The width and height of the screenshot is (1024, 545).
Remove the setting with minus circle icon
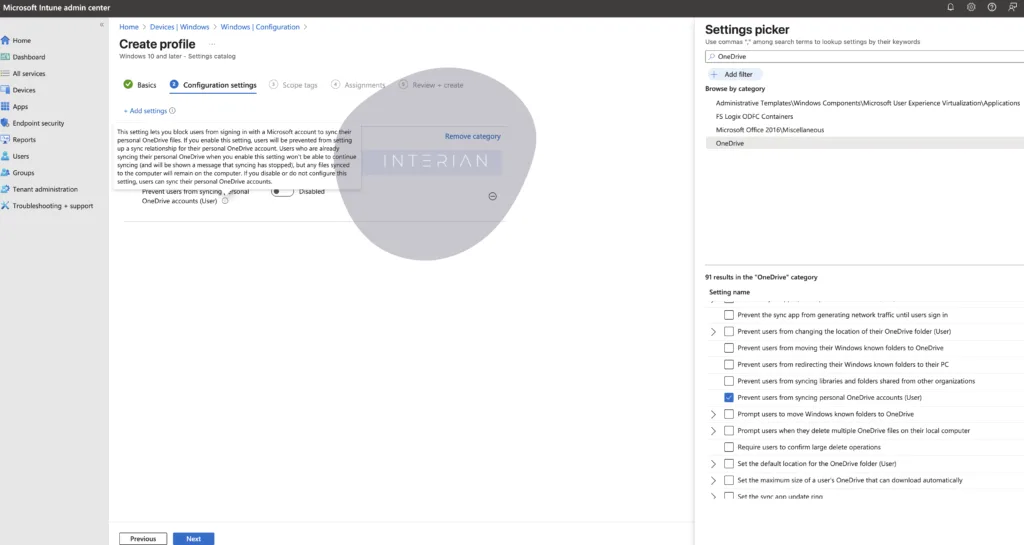(x=492, y=196)
